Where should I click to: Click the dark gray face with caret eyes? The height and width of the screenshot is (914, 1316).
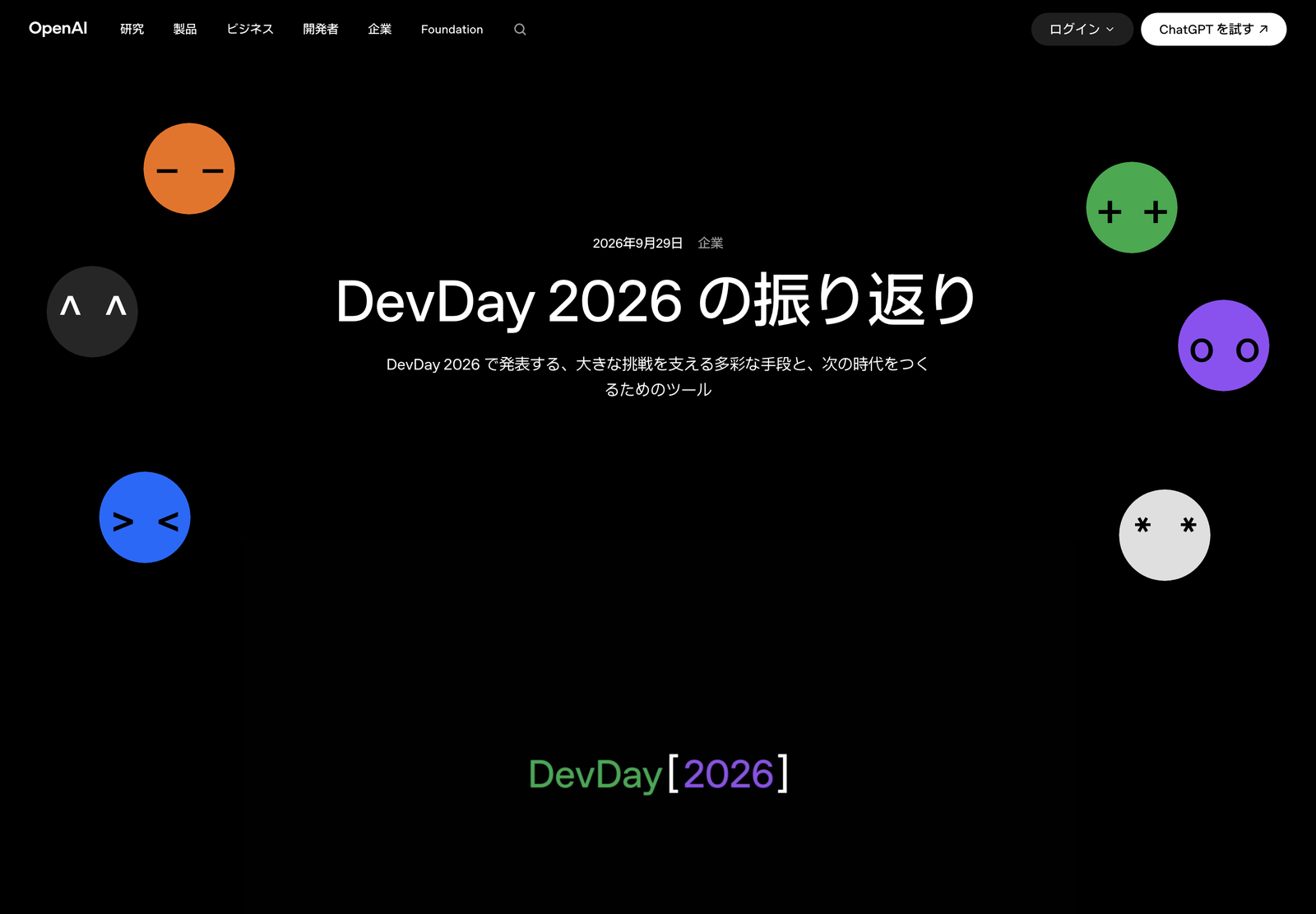coord(92,312)
